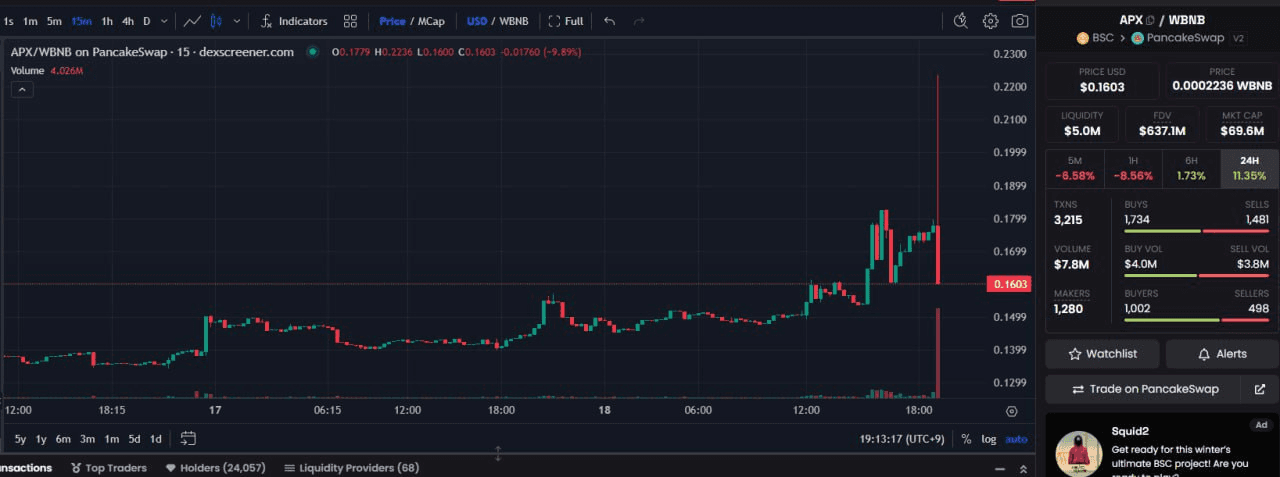This screenshot has width=1280, height=477.
Task: Open Alerts for this pair
Action: (1222, 354)
